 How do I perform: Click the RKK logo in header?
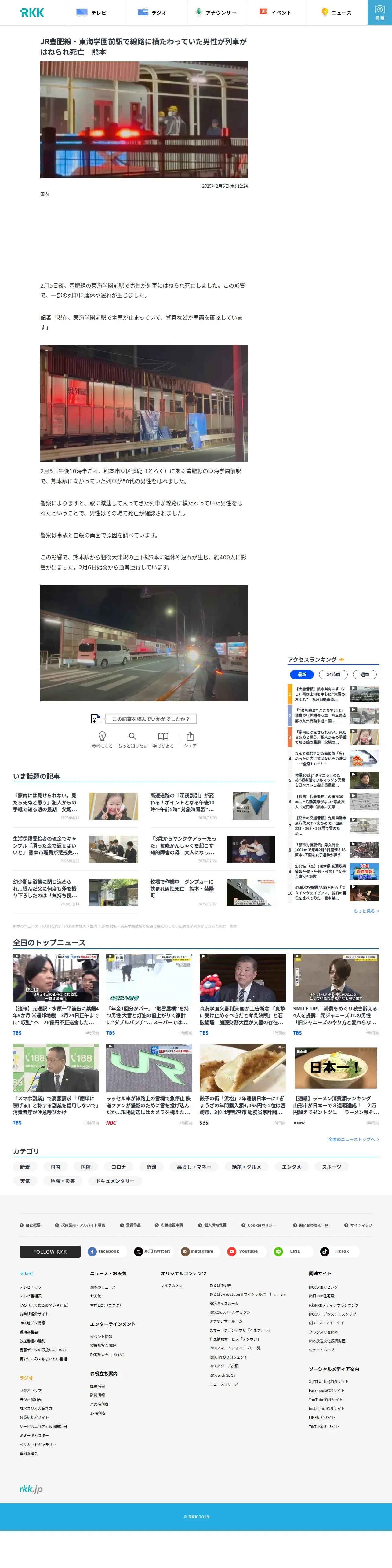[32, 12]
